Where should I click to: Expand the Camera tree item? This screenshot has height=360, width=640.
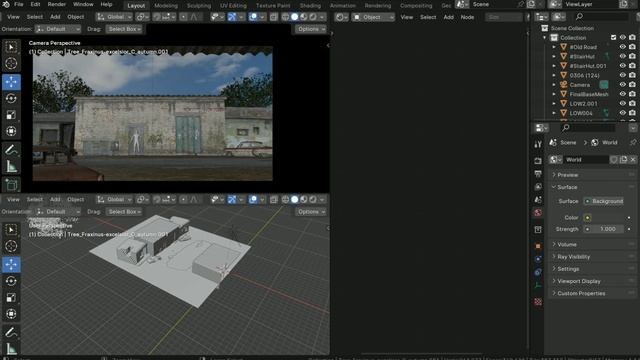[554, 85]
